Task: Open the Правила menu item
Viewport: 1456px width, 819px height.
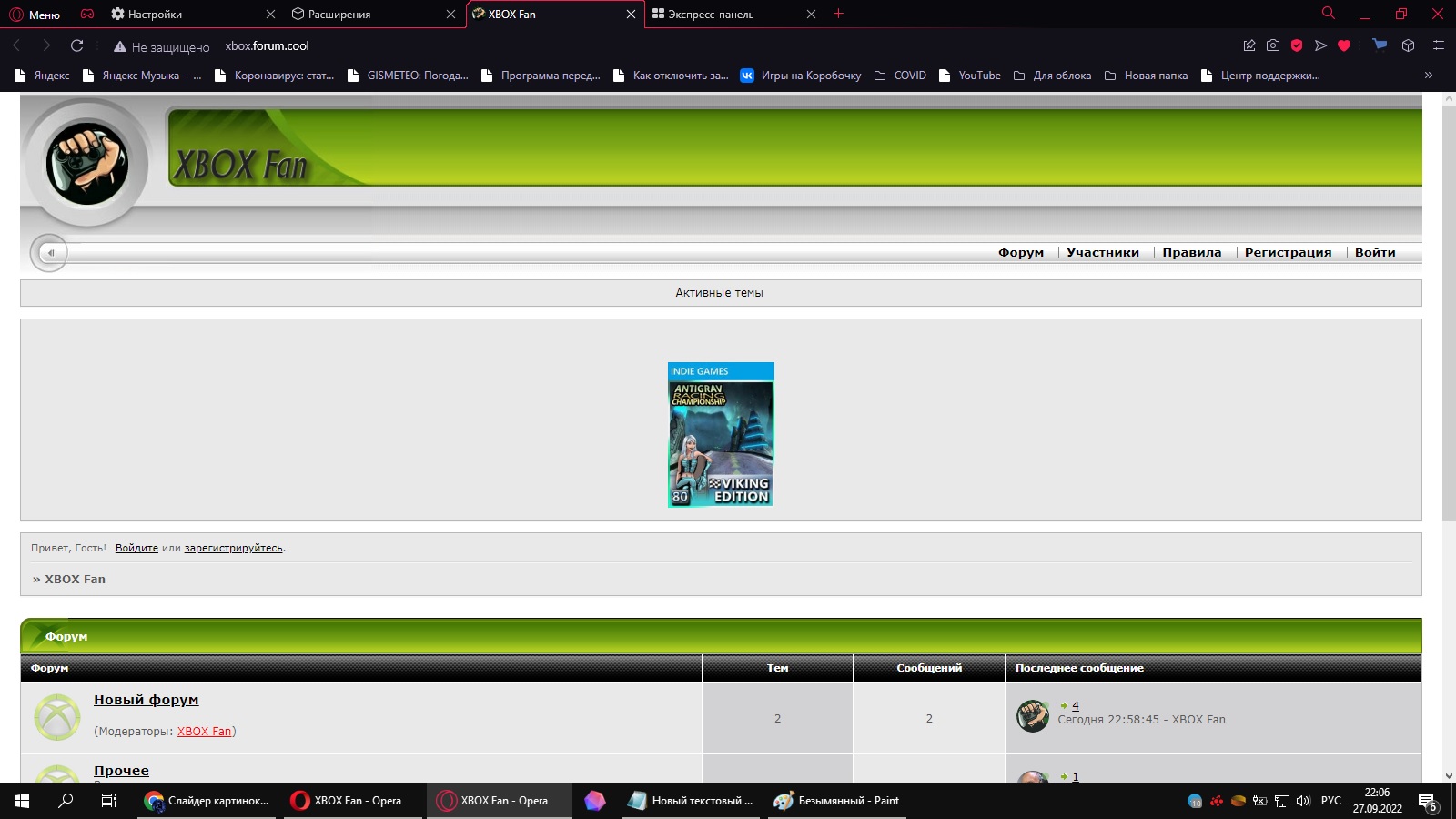Action: pos(1192,253)
